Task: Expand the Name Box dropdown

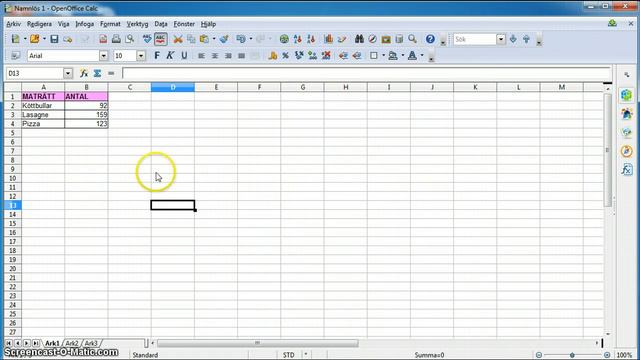Action: (x=68, y=73)
